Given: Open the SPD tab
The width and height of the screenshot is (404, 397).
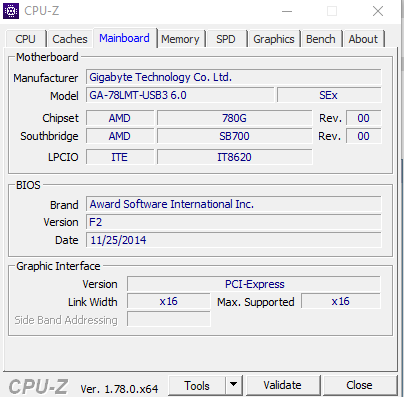Looking at the screenshot, I should [x=226, y=39].
